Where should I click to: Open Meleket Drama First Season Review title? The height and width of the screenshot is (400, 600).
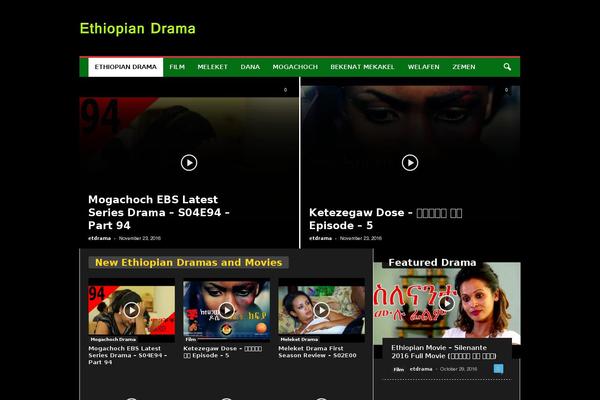(317, 352)
